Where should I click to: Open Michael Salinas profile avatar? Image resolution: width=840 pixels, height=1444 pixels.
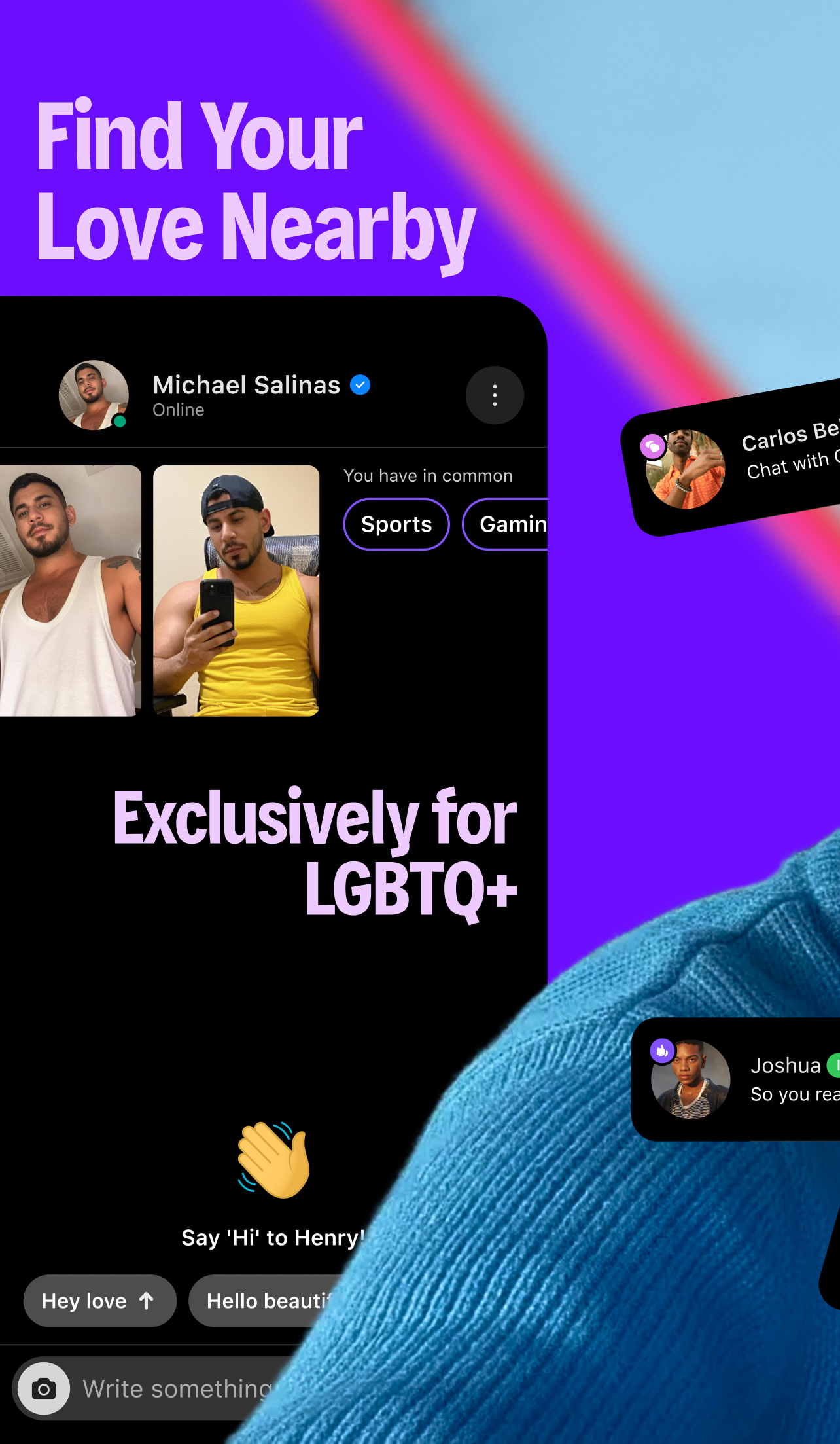94,395
